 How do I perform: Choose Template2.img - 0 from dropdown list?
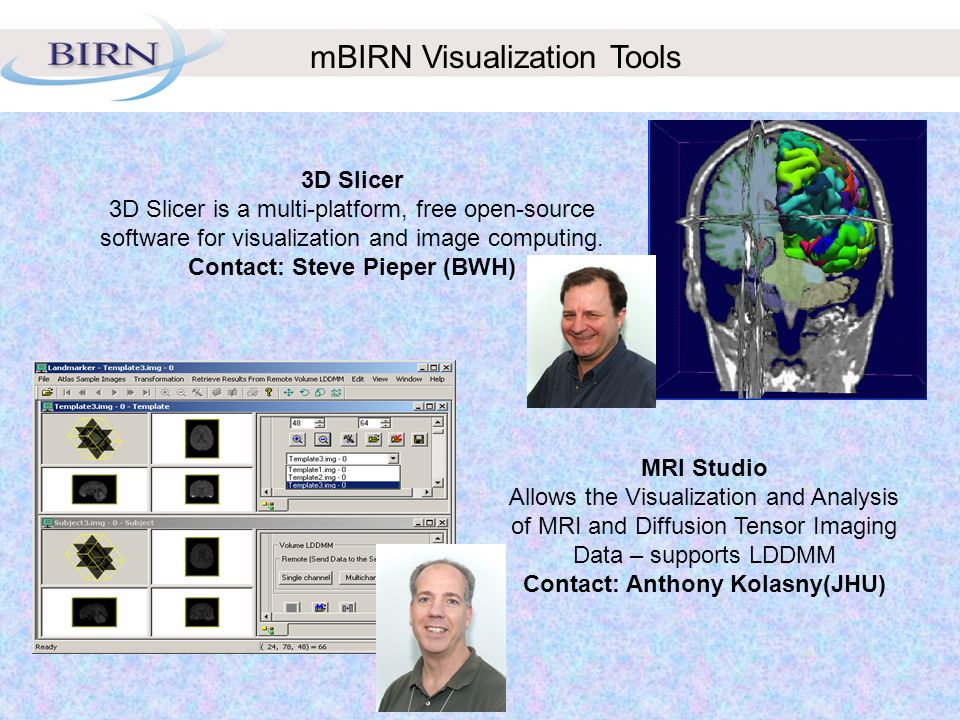tap(343, 477)
